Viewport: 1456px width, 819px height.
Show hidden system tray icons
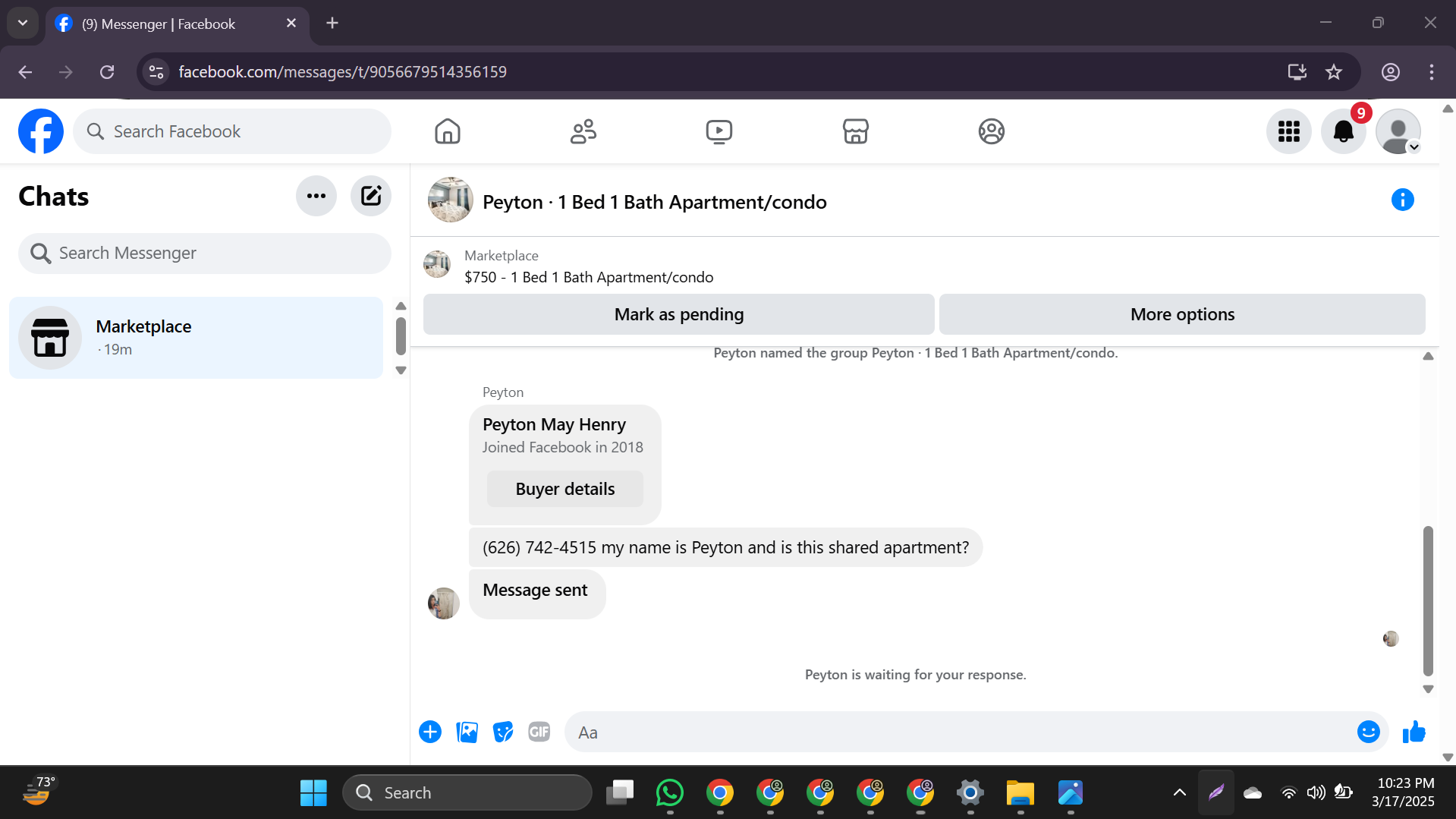(1180, 793)
